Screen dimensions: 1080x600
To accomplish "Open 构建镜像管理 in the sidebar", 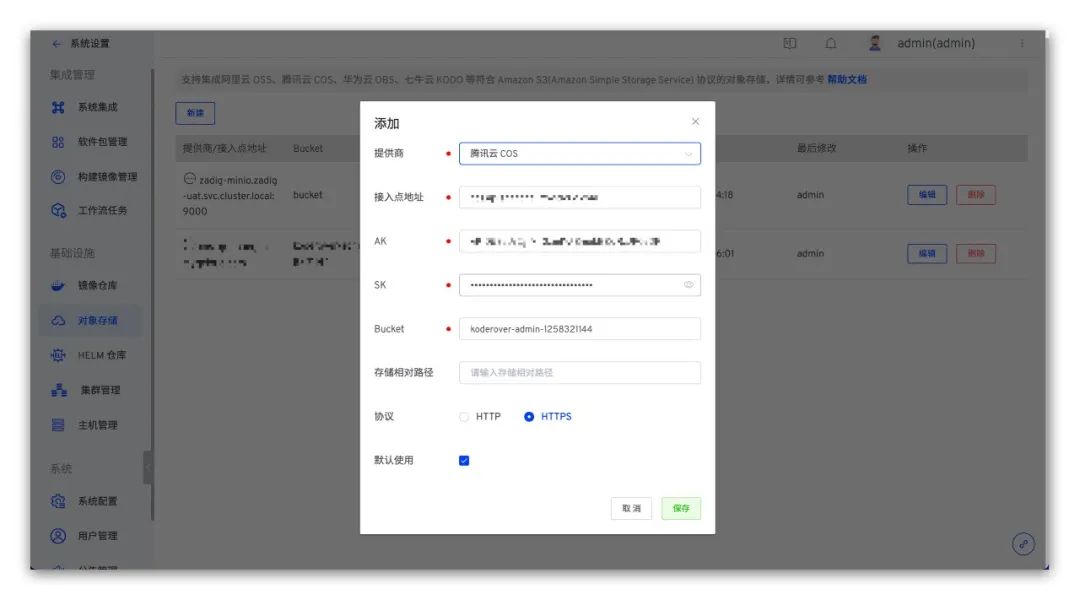I will click(107, 177).
